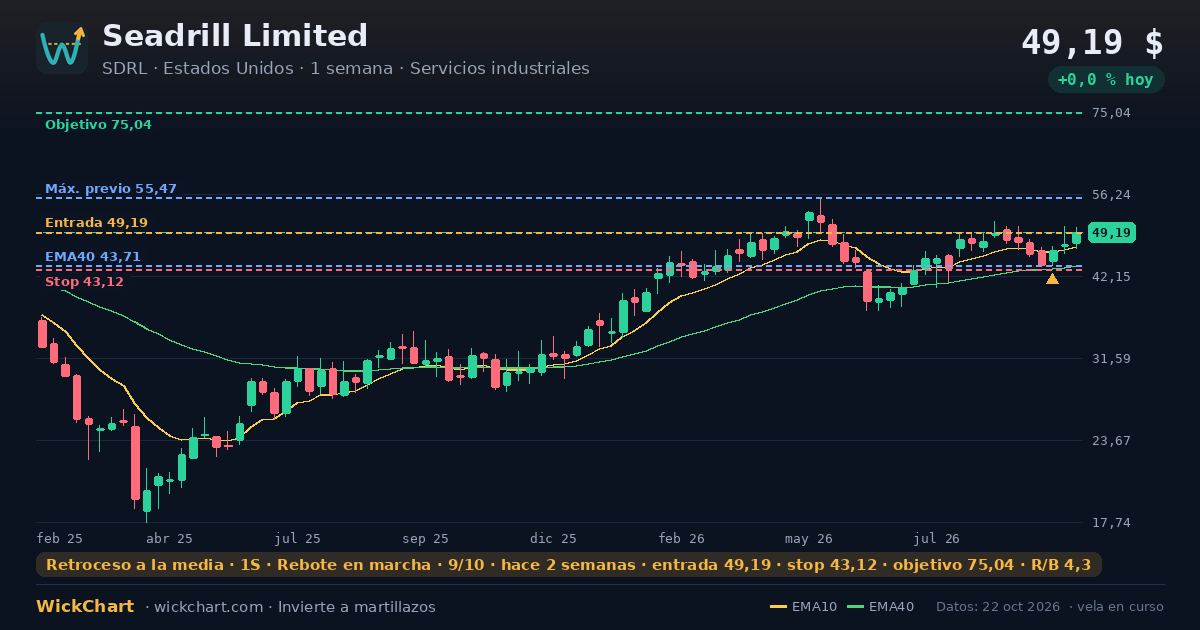Click the EMA40 legend entry
This screenshot has width=1200, height=630.
(880, 607)
